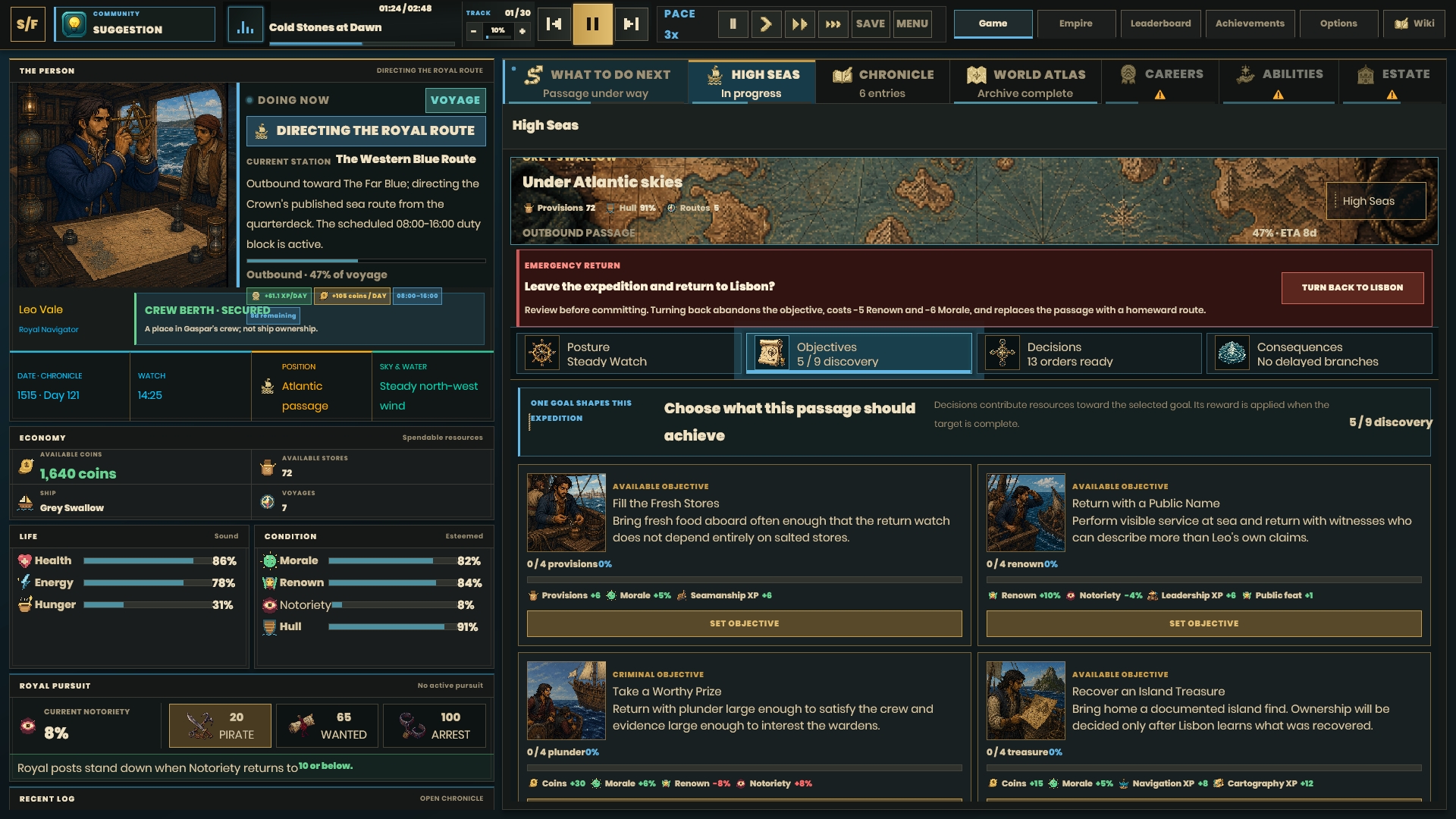The image size is (1456, 819).
Task: Select the double-arrow fast pace icon
Action: tap(799, 24)
